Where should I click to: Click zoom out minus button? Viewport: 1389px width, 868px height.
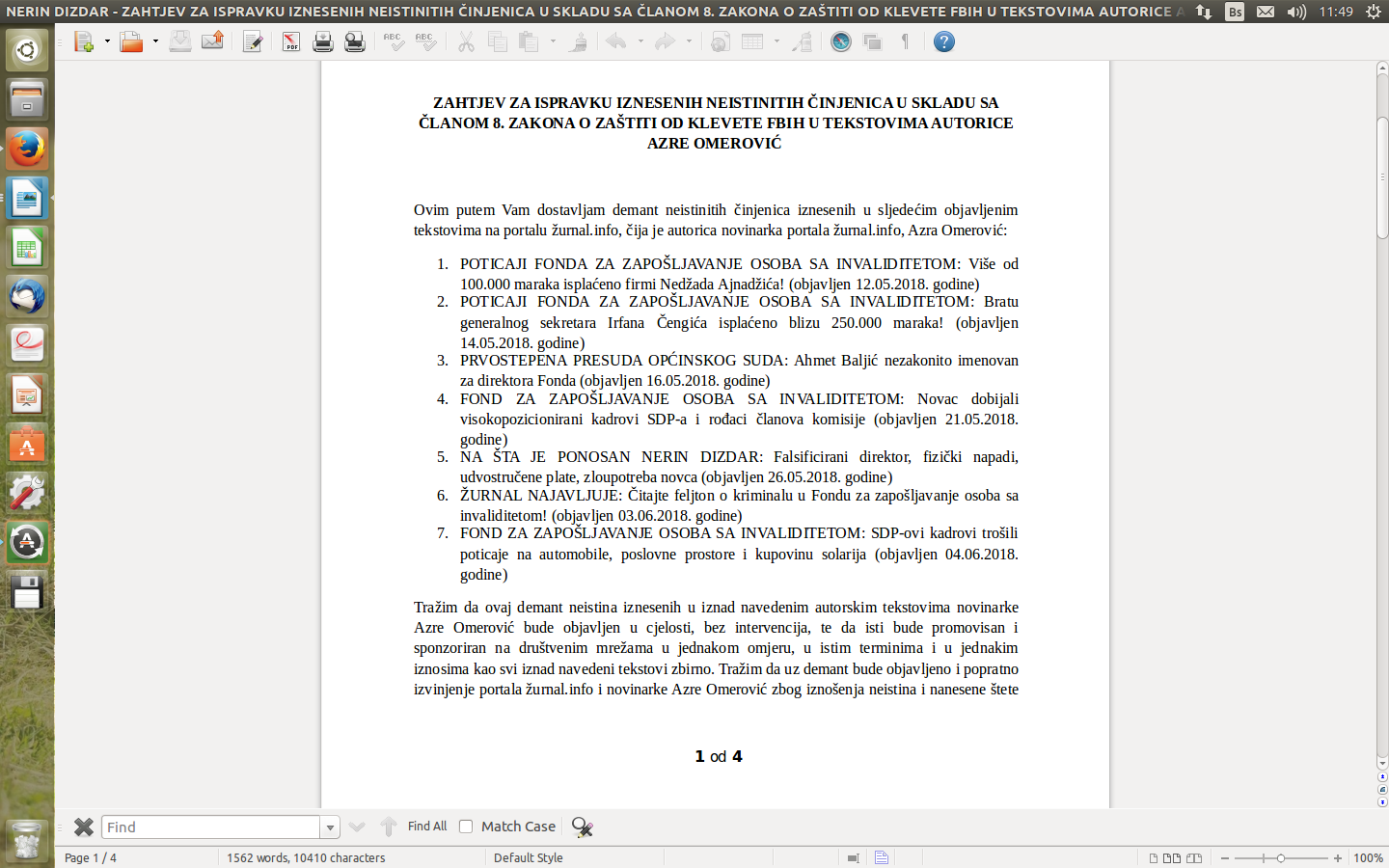1225,857
